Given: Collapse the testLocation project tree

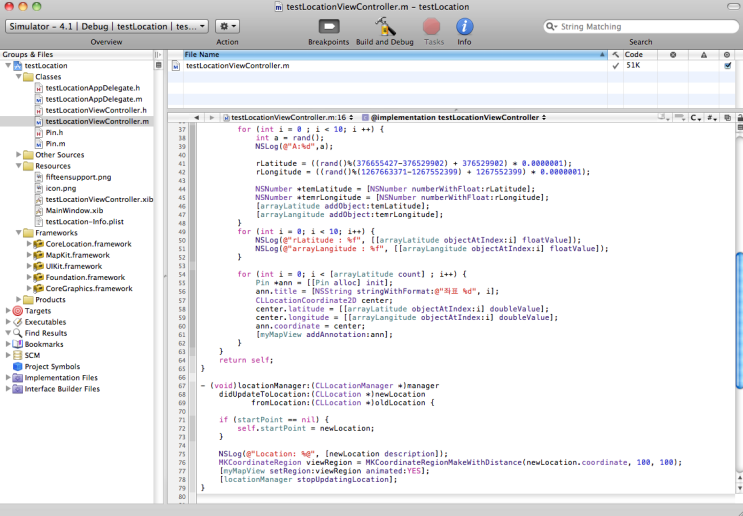Looking at the screenshot, I should point(8,65).
